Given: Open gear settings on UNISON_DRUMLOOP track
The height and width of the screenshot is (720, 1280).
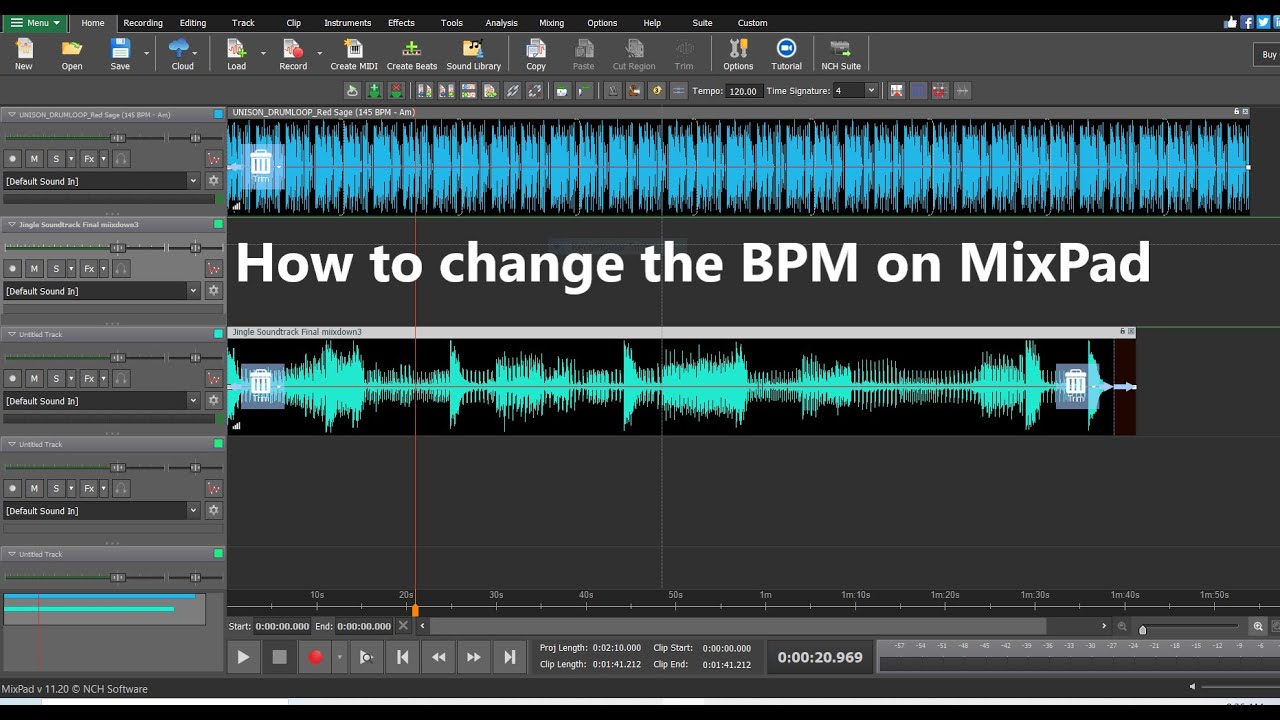Looking at the screenshot, I should 213,181.
